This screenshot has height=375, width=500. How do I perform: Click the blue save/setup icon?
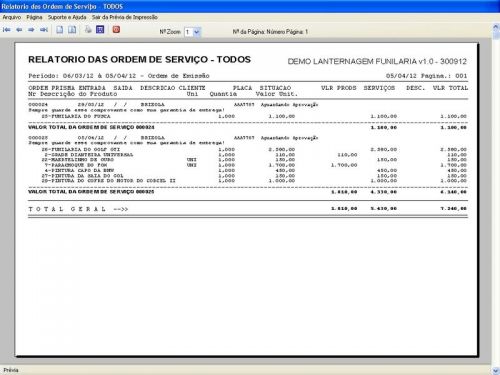click(x=100, y=30)
